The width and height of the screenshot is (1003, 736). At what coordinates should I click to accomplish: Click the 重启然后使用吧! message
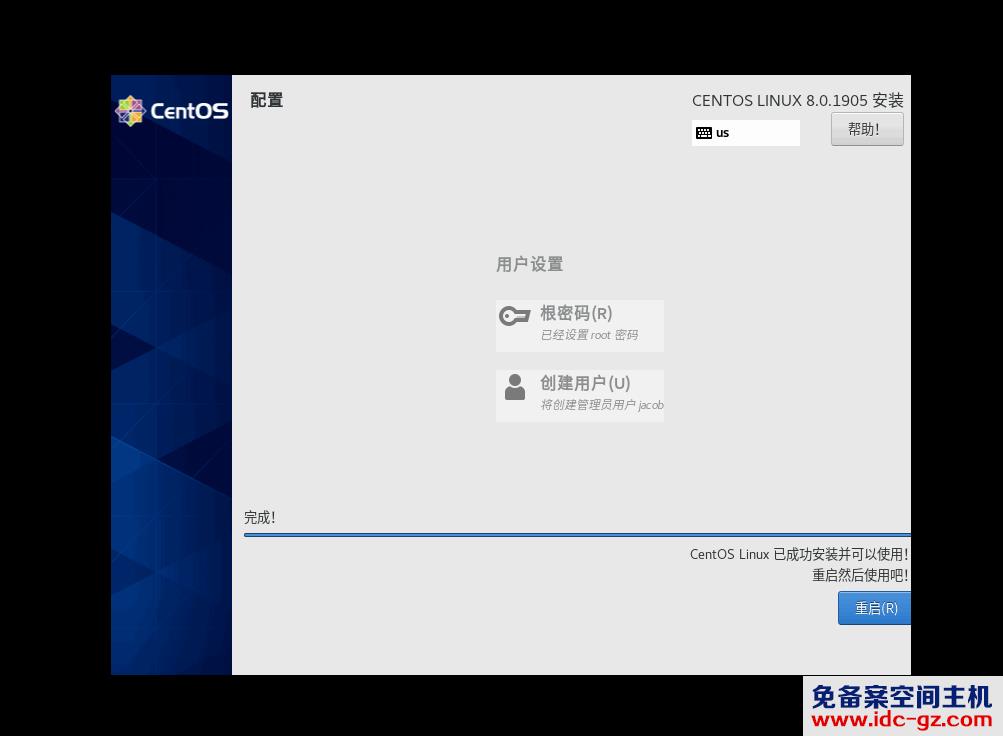(x=860, y=575)
